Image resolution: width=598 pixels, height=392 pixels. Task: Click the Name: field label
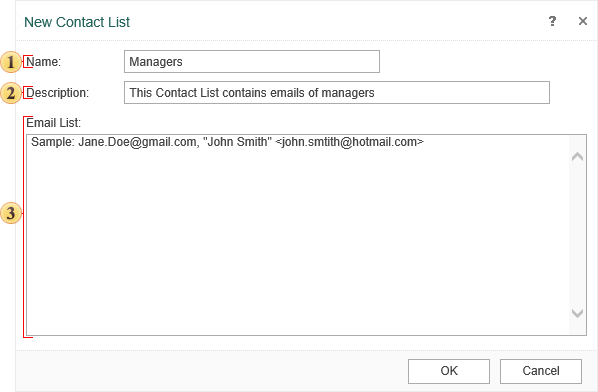coord(43,62)
